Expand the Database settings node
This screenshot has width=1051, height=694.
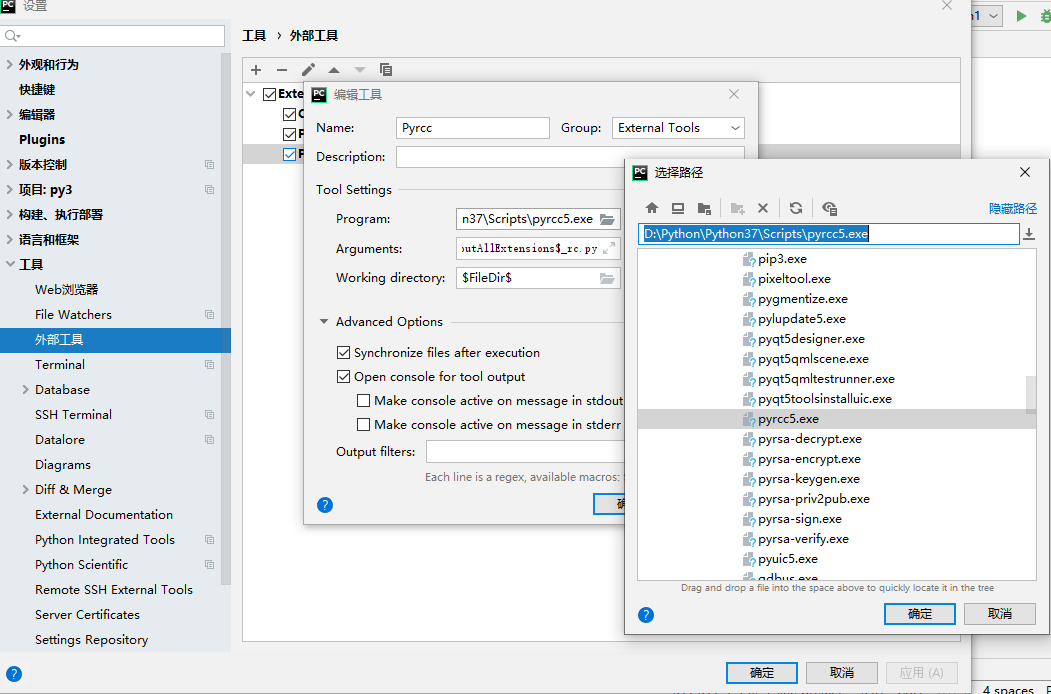pos(25,390)
